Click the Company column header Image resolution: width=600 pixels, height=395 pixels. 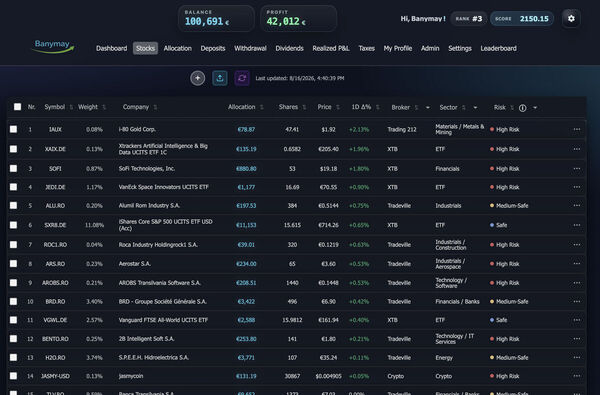[x=136, y=107]
